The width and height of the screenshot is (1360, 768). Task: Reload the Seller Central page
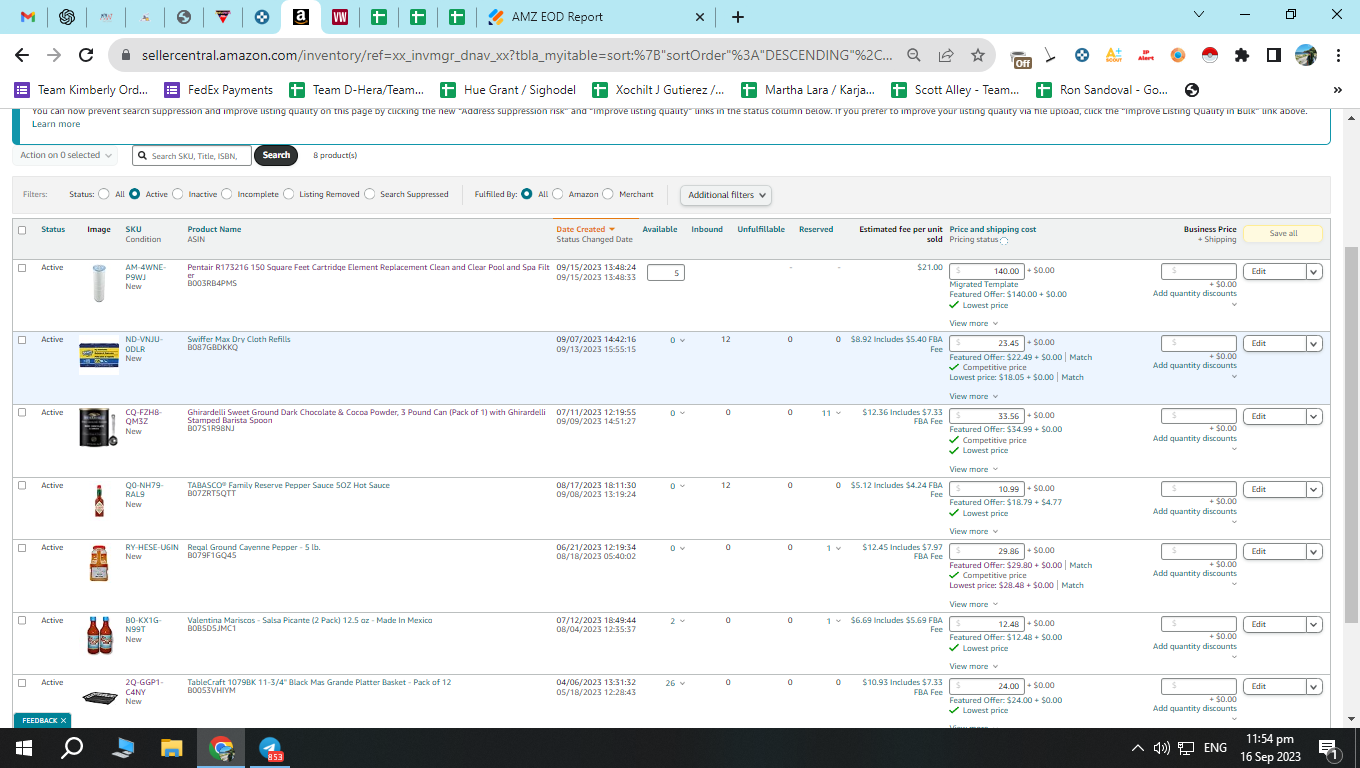pos(86,55)
